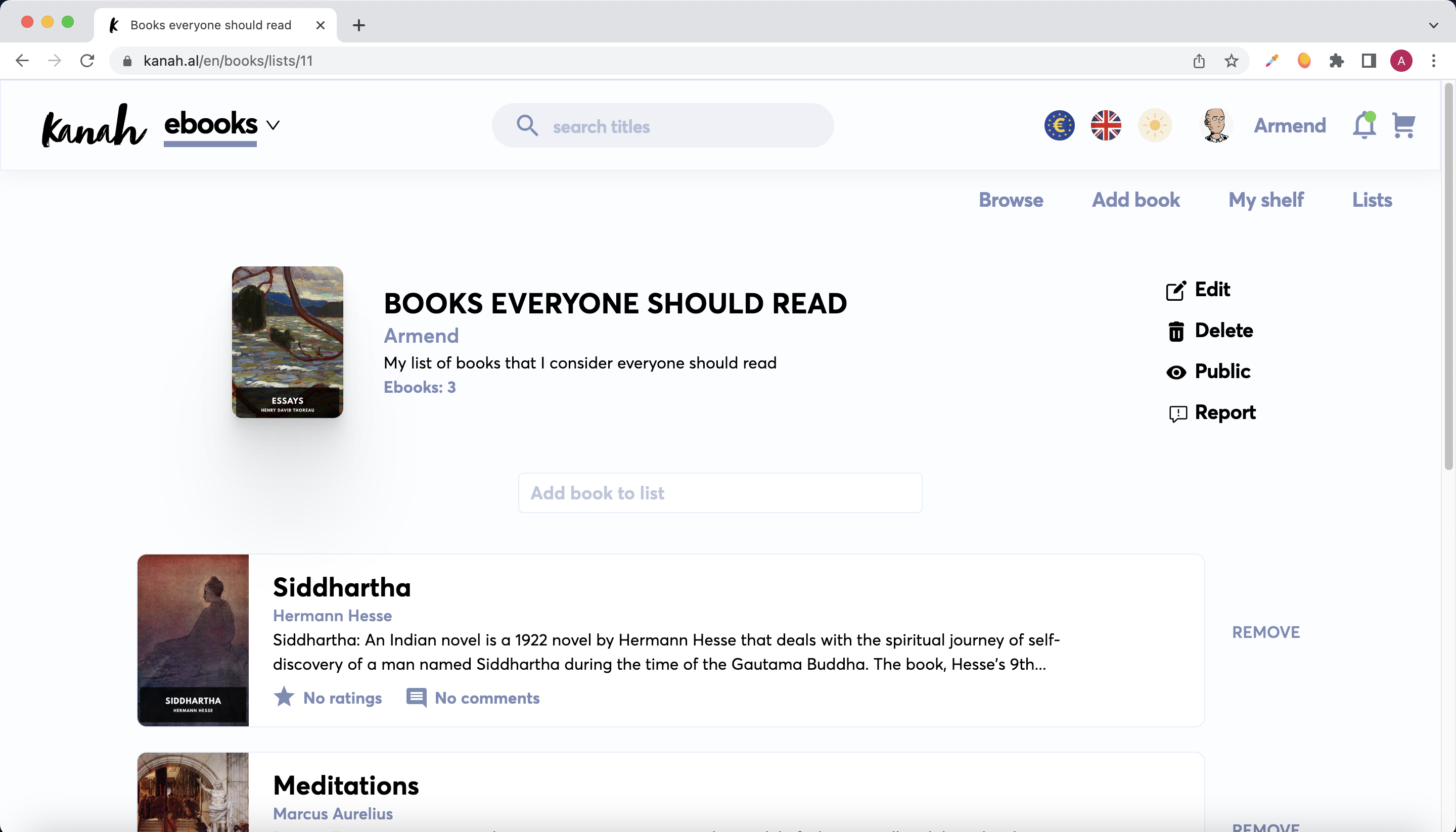Open the browser extensions puzzle icon

coord(1336,61)
